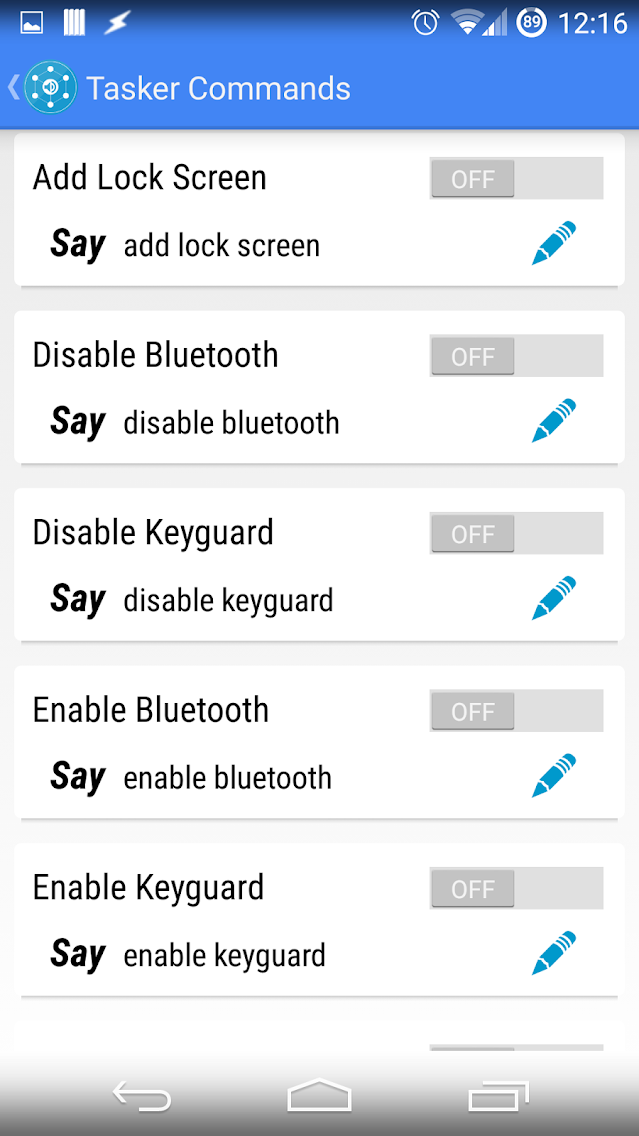Screen dimensions: 639x1136
Task: Tap the battery indicator showing 89
Action: click(x=531, y=22)
